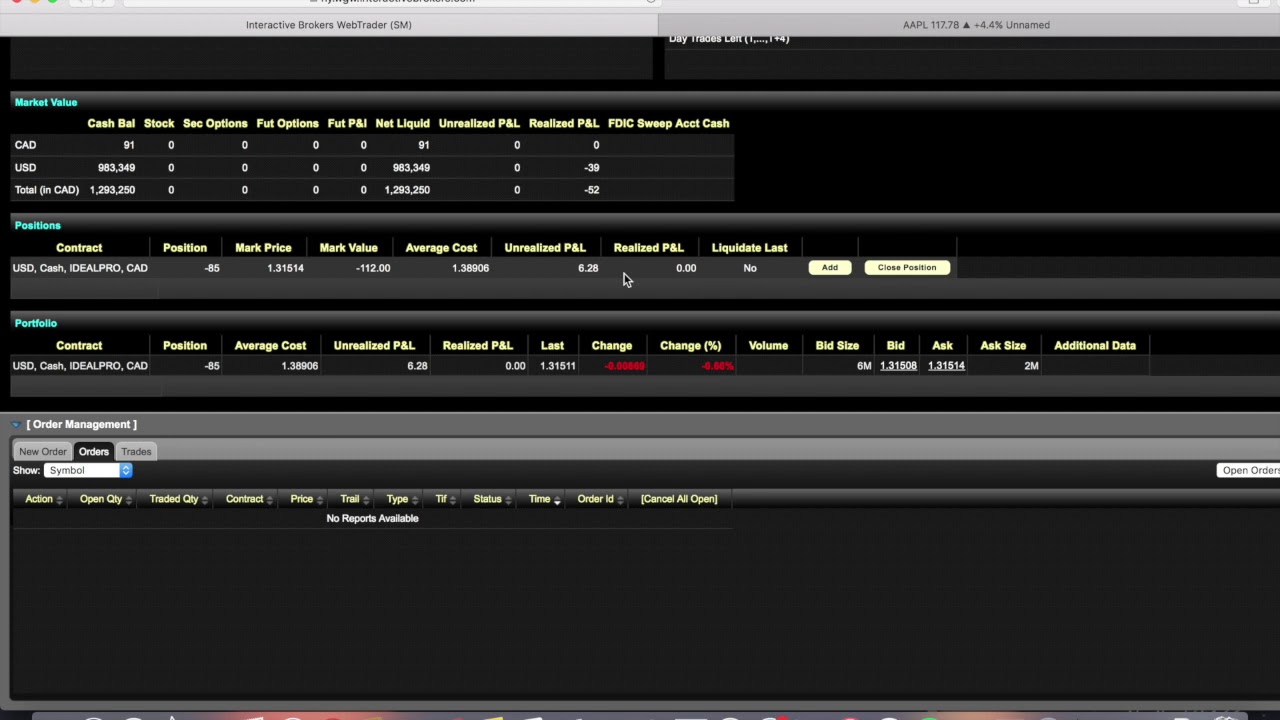The width and height of the screenshot is (1280, 720).
Task: Click sort arrows beside Traded Qty header
Action: [207, 499]
